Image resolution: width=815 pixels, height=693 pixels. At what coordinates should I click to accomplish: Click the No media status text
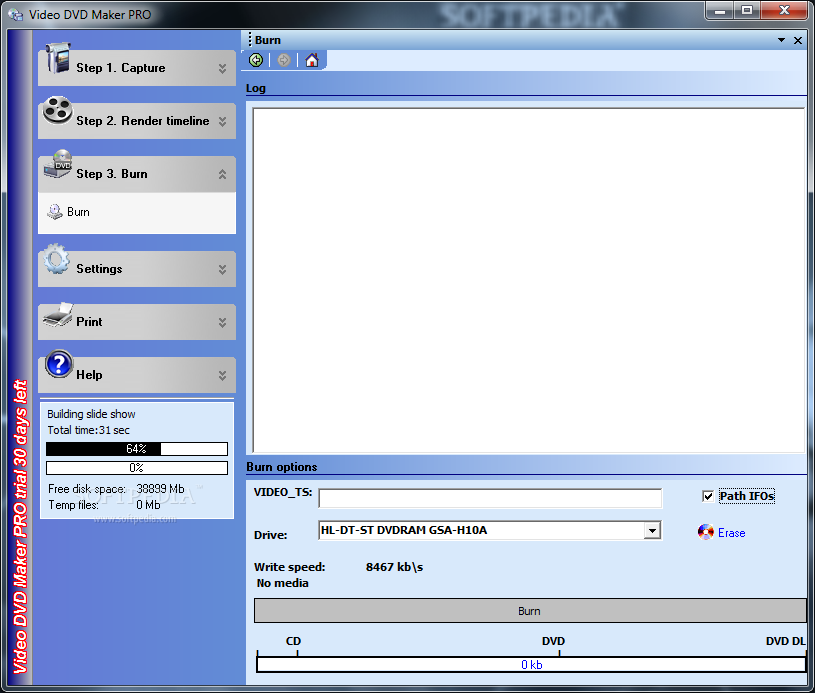pos(282,583)
